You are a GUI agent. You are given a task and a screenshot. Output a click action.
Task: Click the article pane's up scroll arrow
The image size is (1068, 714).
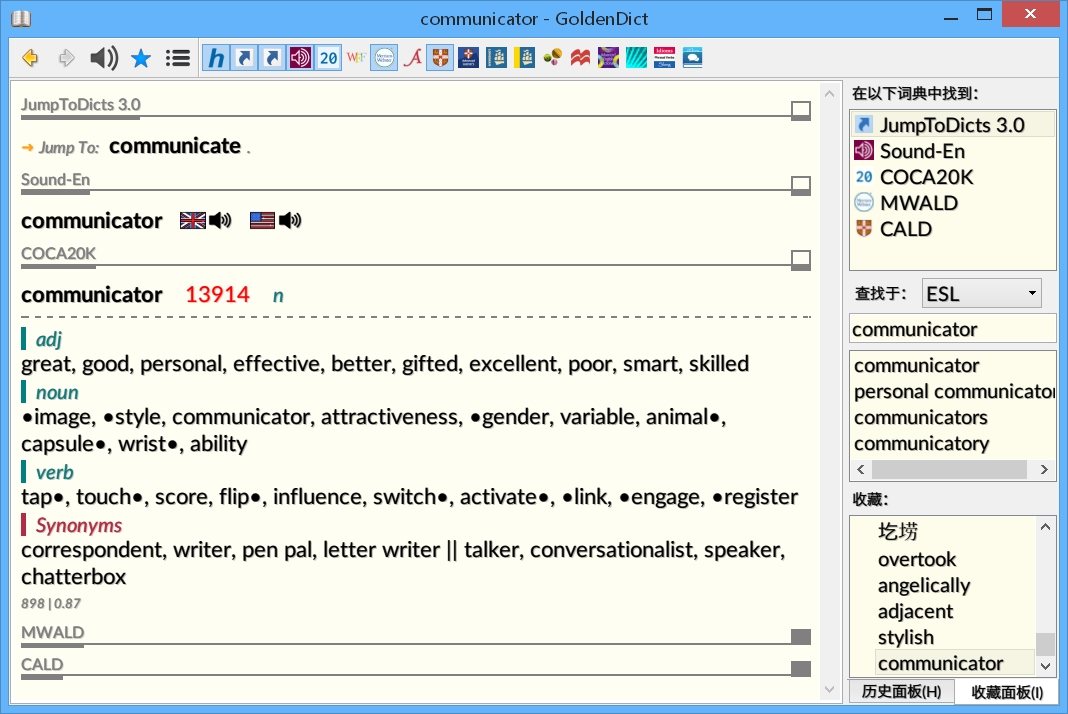pyautogui.click(x=829, y=94)
